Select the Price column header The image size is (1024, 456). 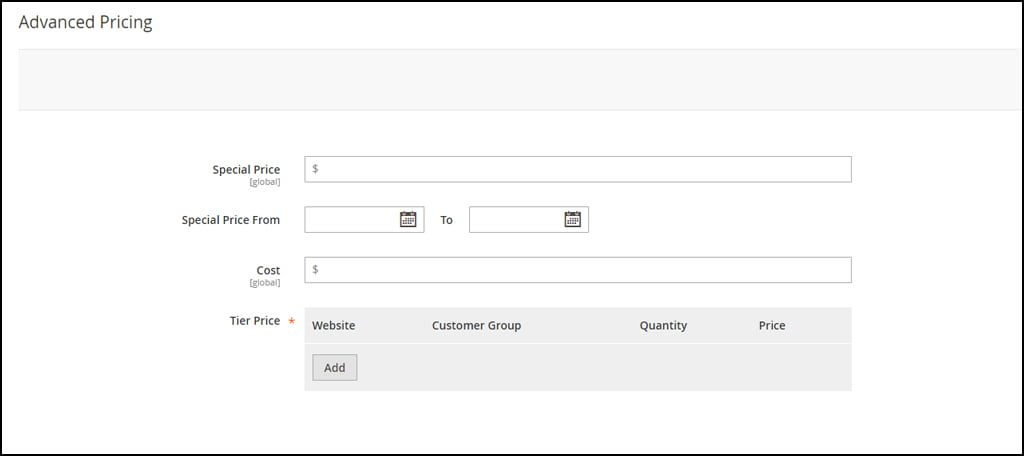pos(772,325)
